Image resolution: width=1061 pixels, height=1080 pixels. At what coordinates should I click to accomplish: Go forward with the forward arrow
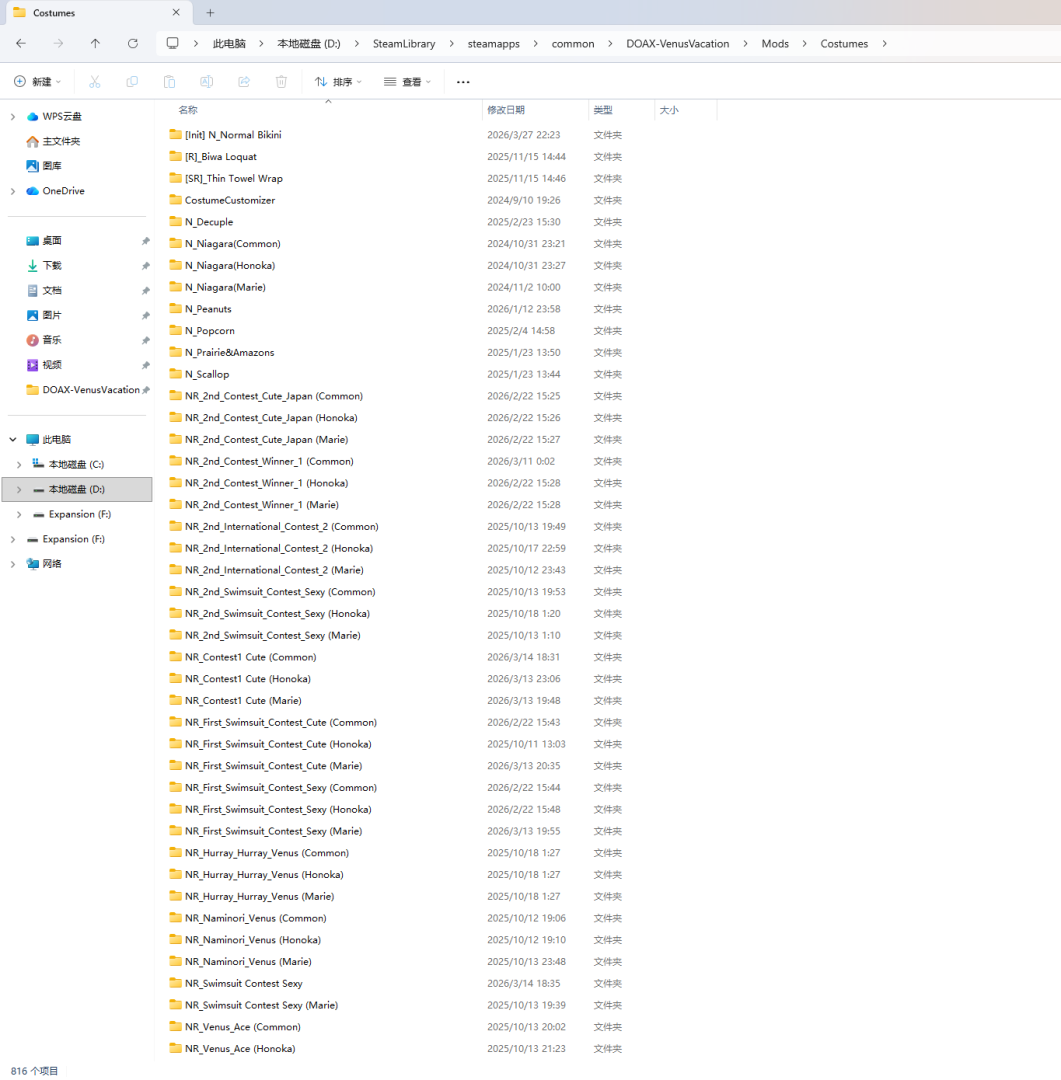point(59,43)
